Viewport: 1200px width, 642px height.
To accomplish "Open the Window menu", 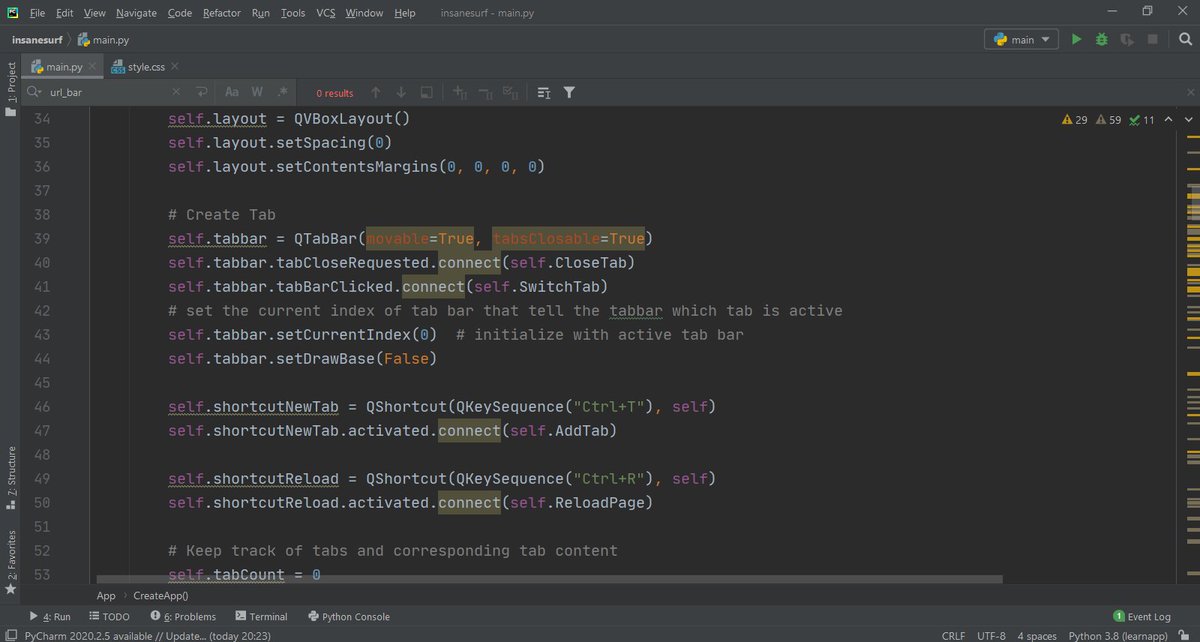I will pos(365,13).
